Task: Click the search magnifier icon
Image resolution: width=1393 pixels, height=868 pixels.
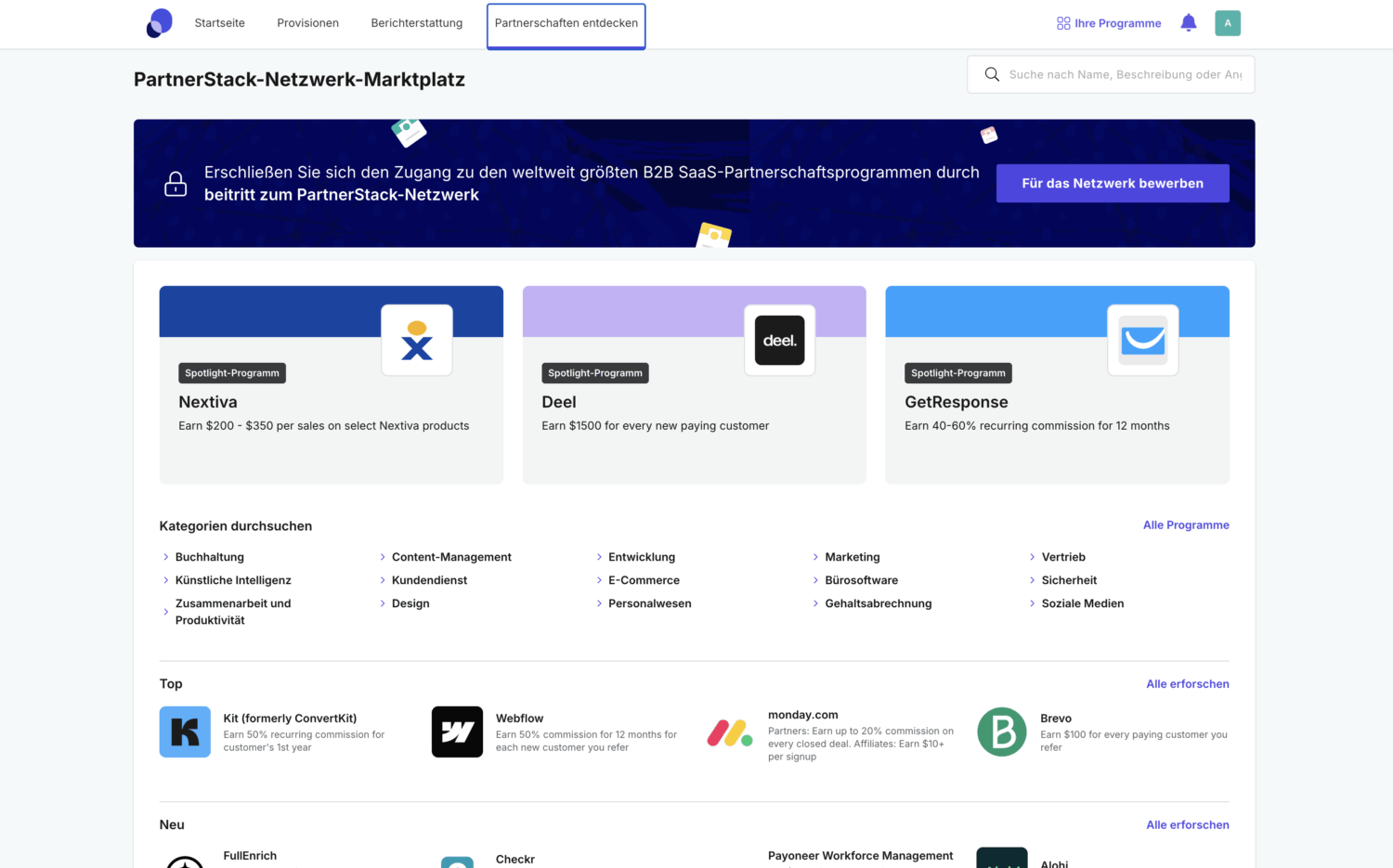Action: (x=992, y=74)
